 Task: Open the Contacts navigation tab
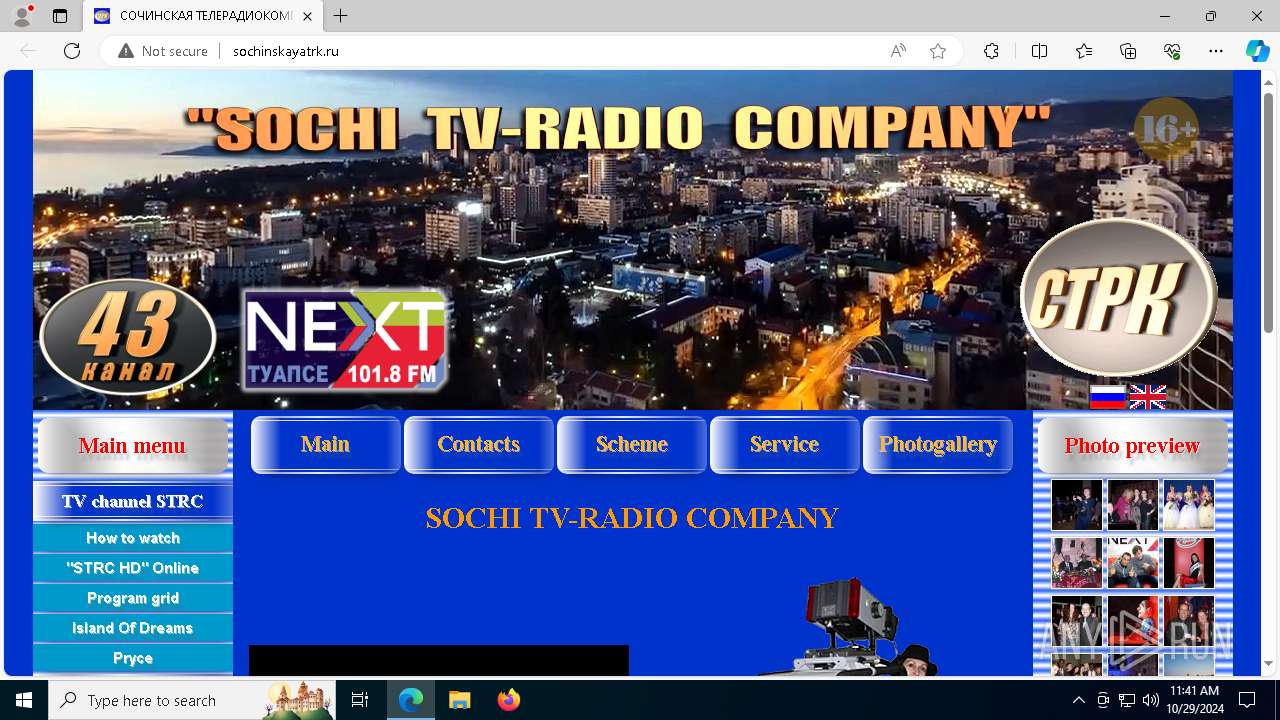point(479,444)
